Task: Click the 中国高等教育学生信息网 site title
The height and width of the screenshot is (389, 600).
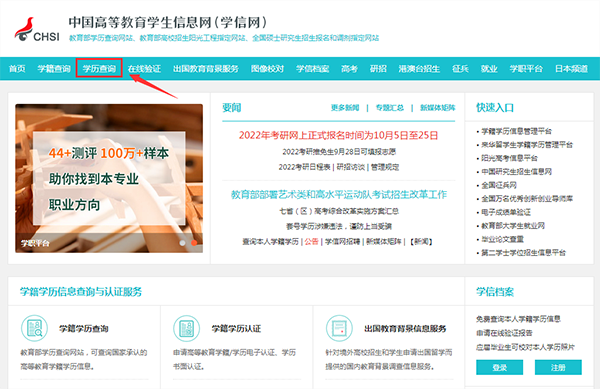Action: coord(168,22)
